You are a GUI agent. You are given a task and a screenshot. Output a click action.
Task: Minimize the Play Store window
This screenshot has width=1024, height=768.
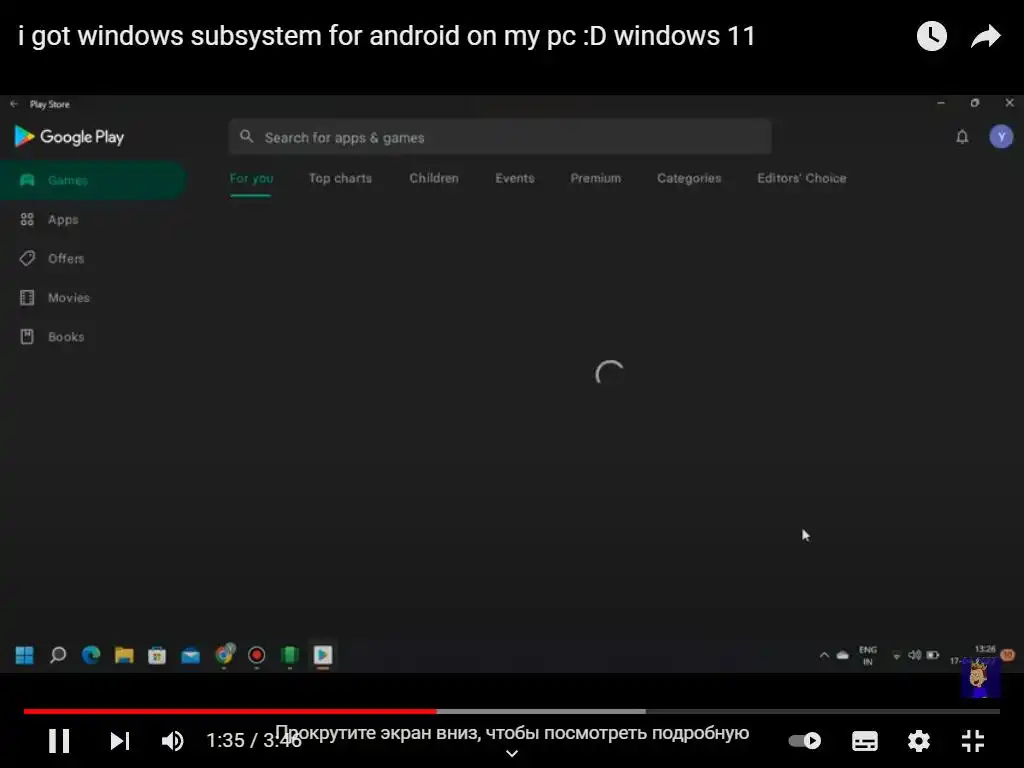click(941, 103)
